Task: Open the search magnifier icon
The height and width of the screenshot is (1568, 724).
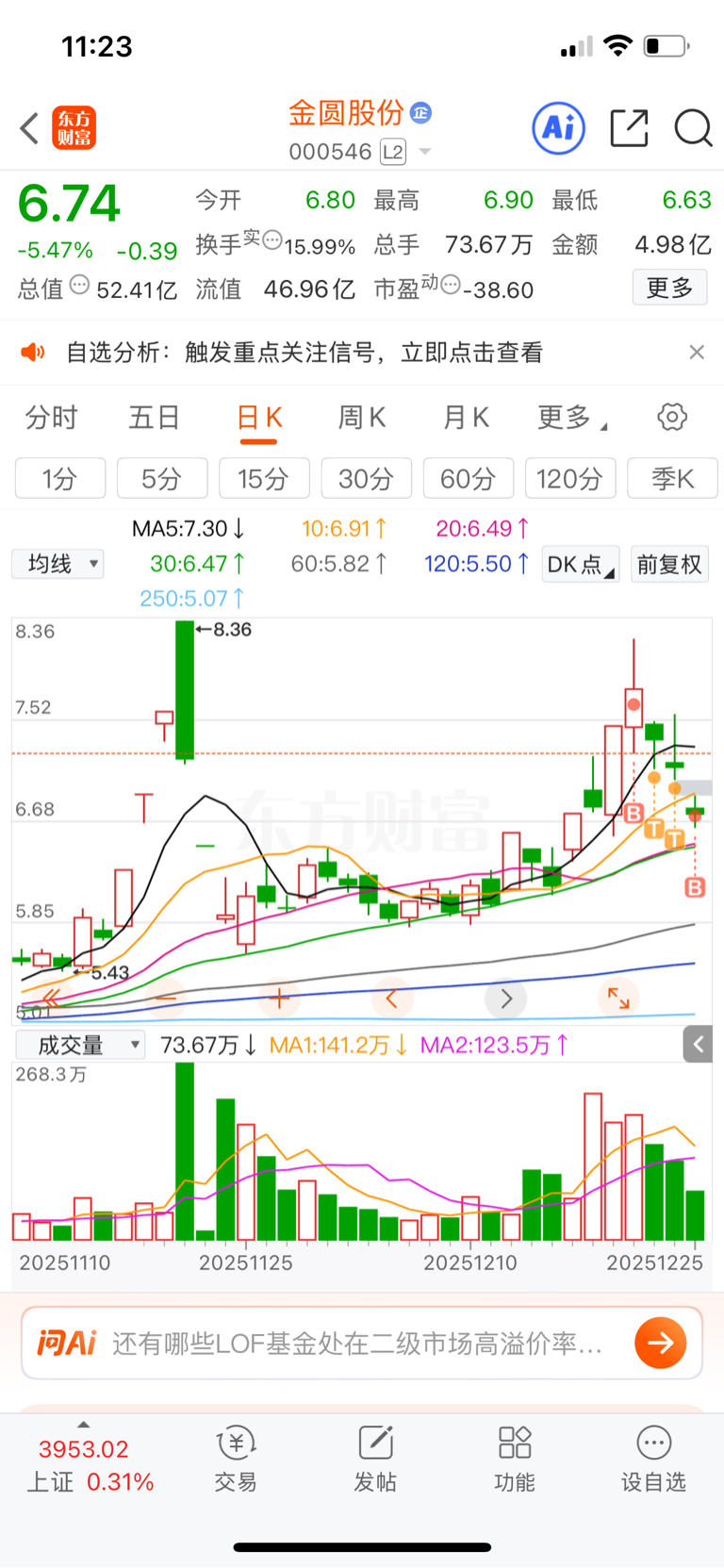Action: 693,128
